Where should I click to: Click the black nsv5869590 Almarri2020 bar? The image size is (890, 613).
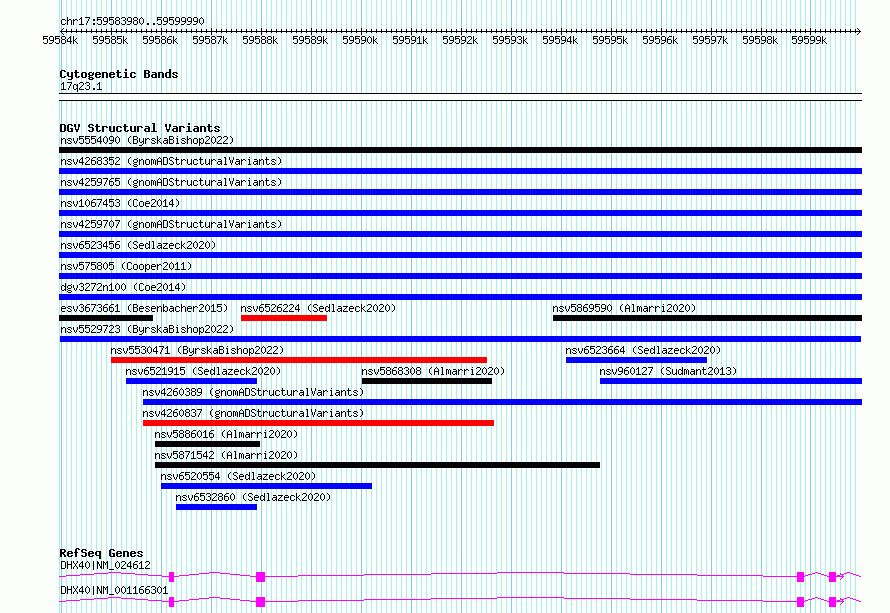point(707,318)
